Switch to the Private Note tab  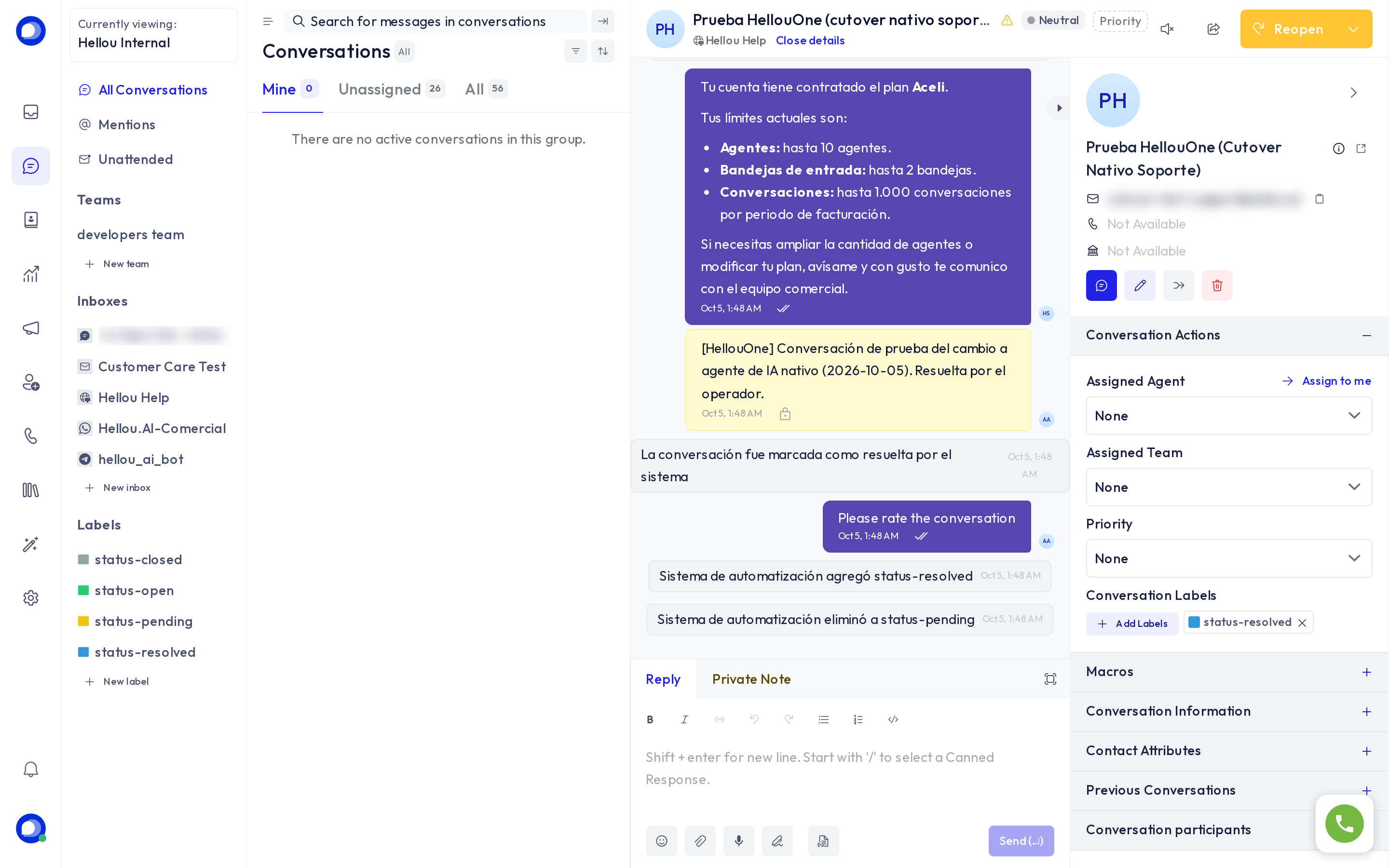tap(751, 679)
